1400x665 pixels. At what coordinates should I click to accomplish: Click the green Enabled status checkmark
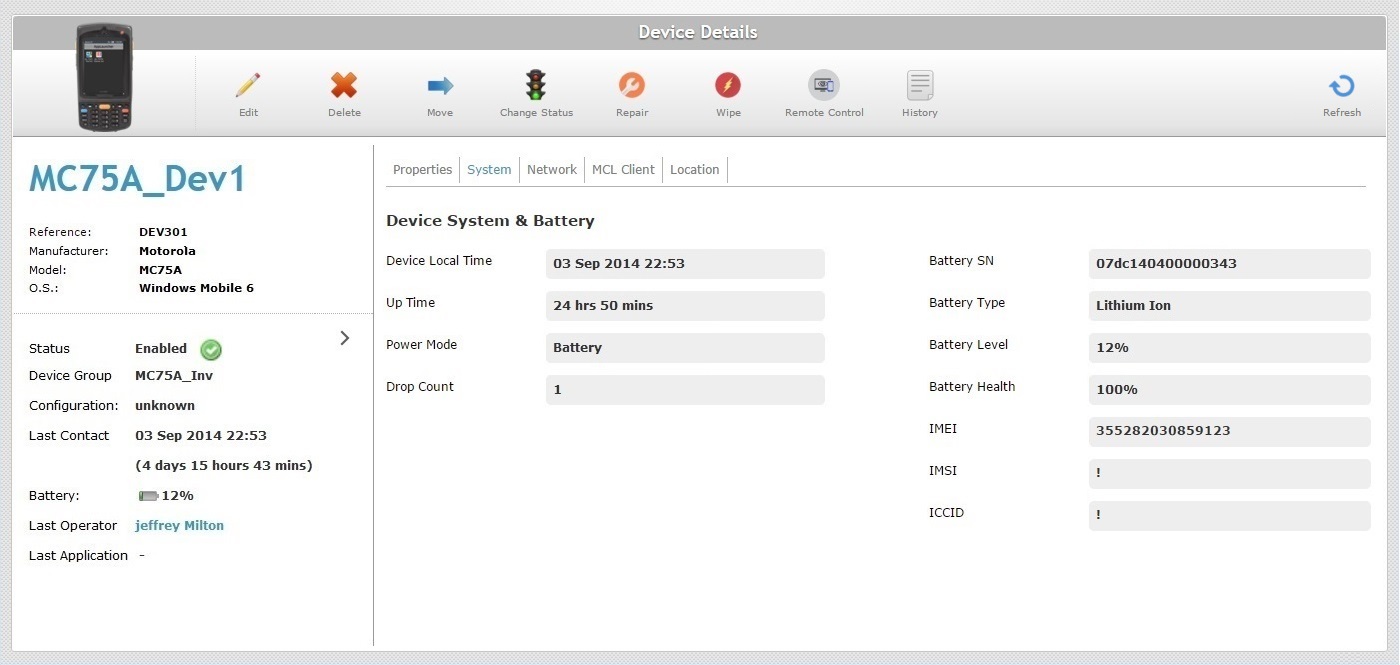coord(210,349)
